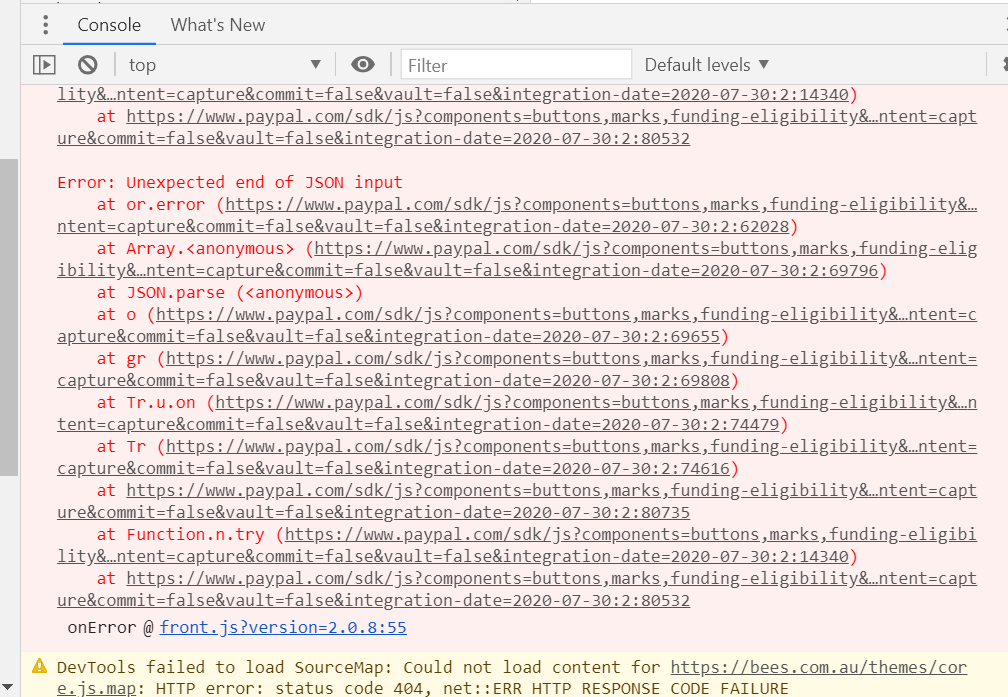Expand the Default levels dropdown

pos(706,65)
